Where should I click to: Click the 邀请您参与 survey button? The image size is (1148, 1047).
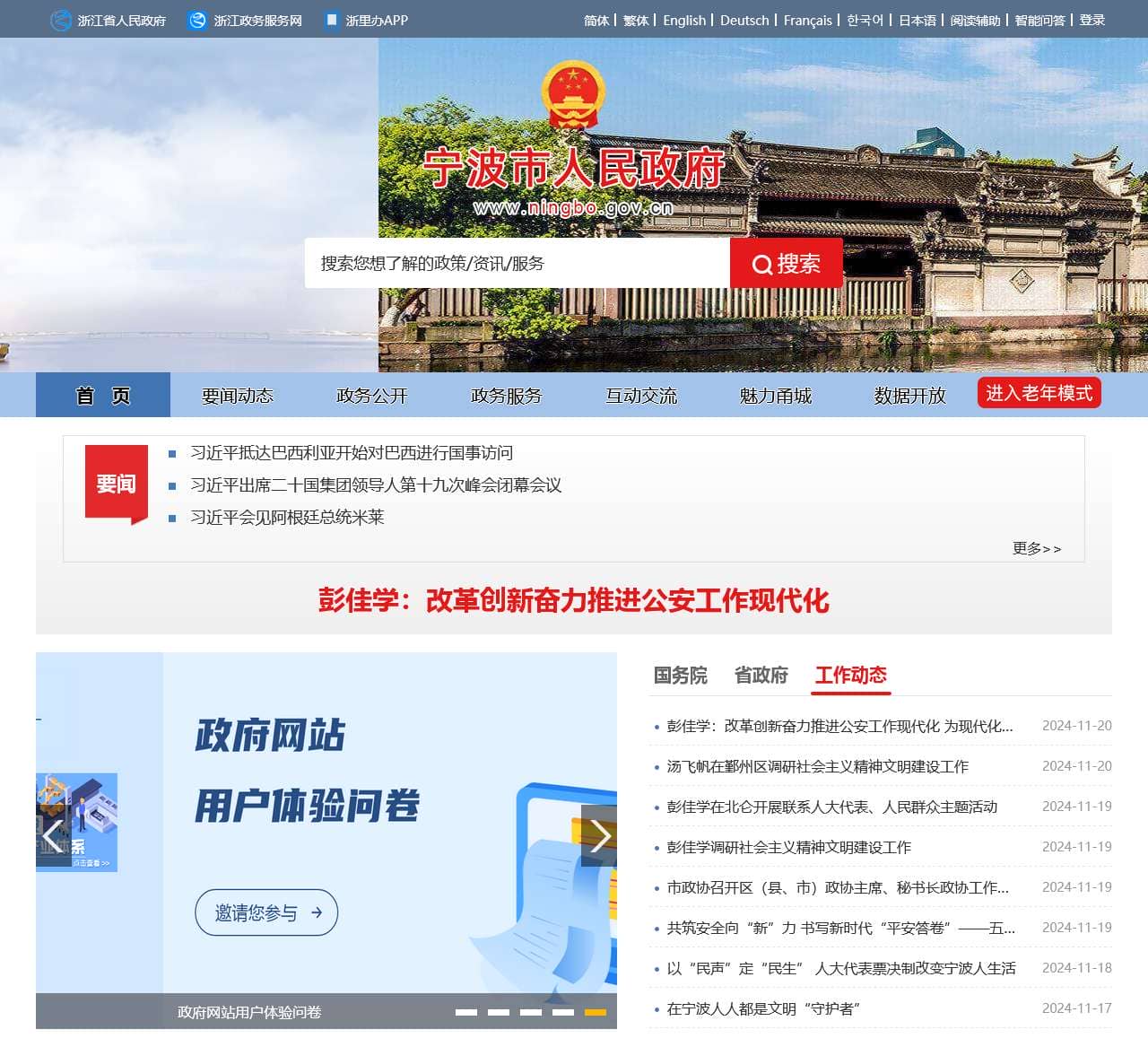tap(265, 912)
